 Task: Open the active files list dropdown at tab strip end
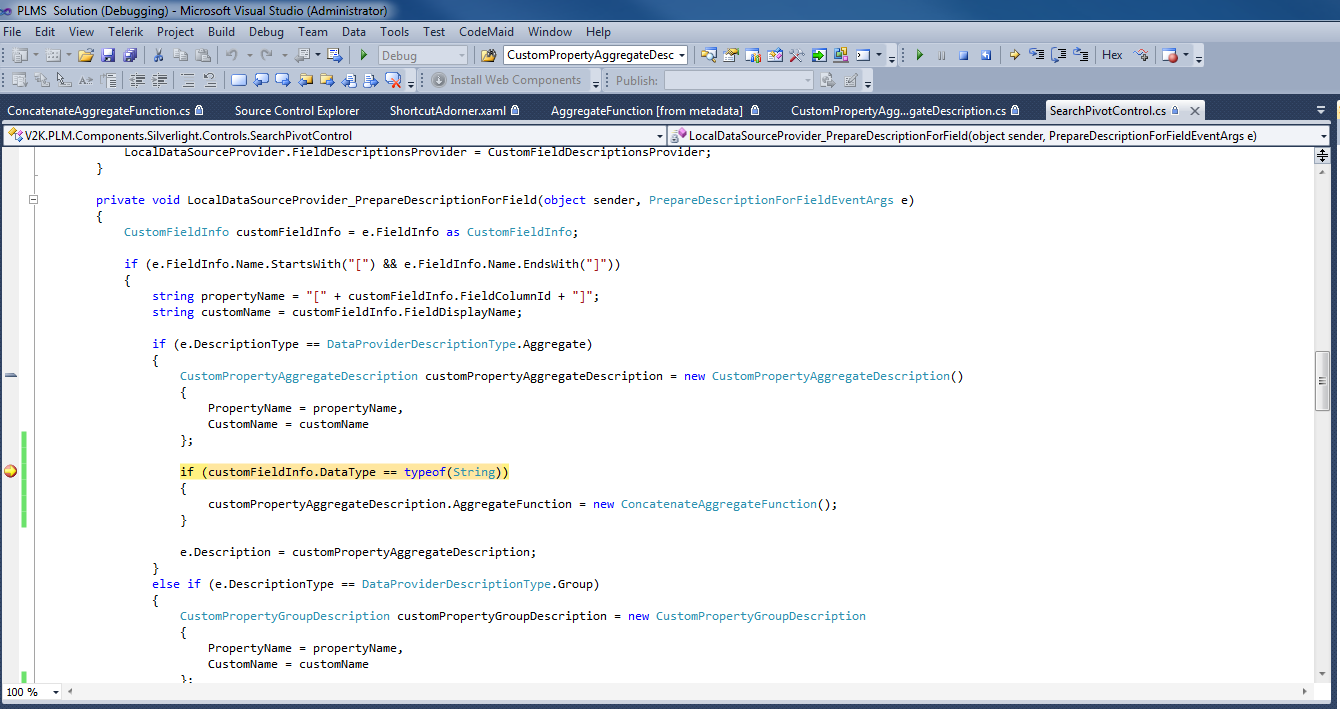click(x=1322, y=110)
